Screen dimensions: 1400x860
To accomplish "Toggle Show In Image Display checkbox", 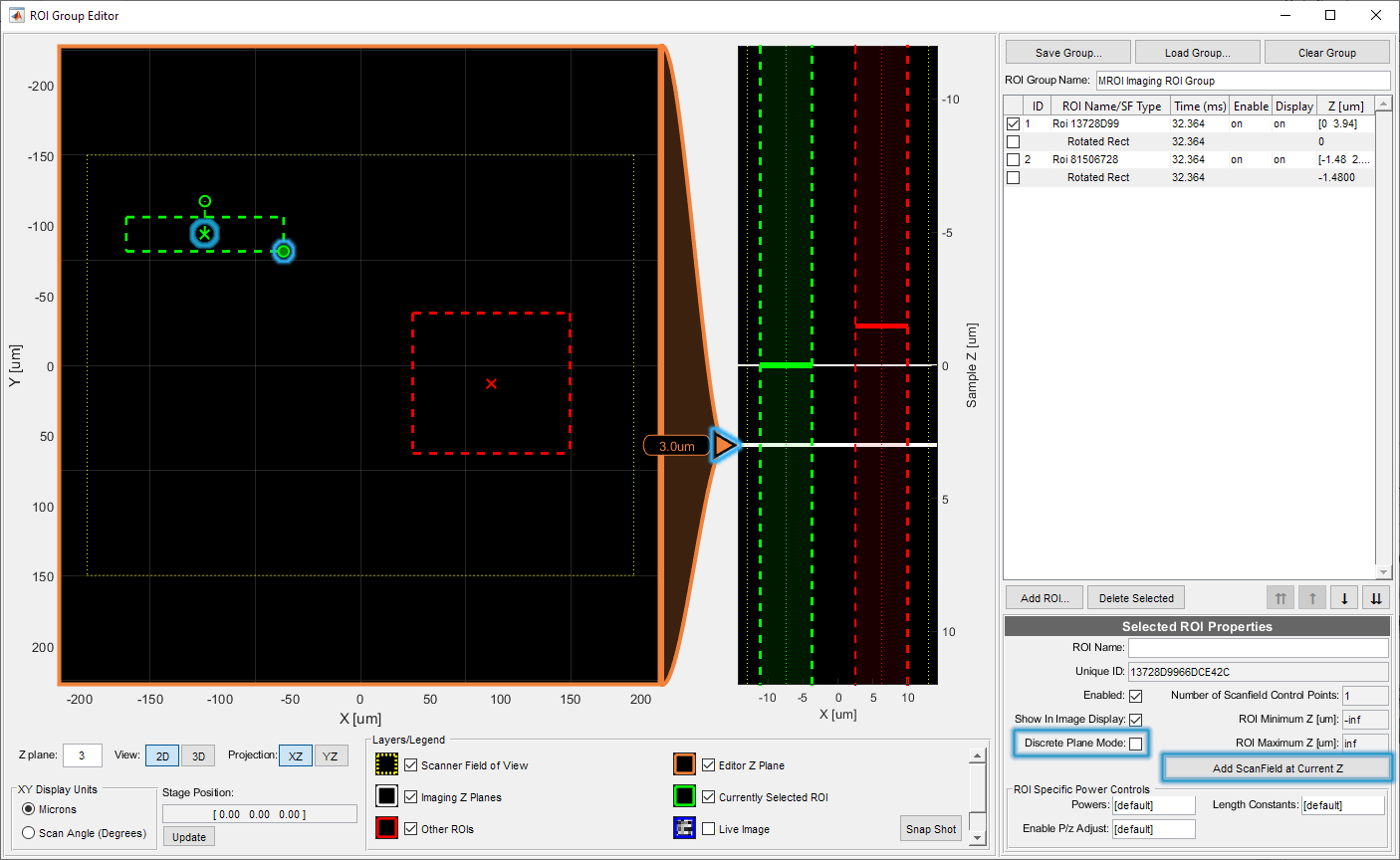I will point(1135,720).
